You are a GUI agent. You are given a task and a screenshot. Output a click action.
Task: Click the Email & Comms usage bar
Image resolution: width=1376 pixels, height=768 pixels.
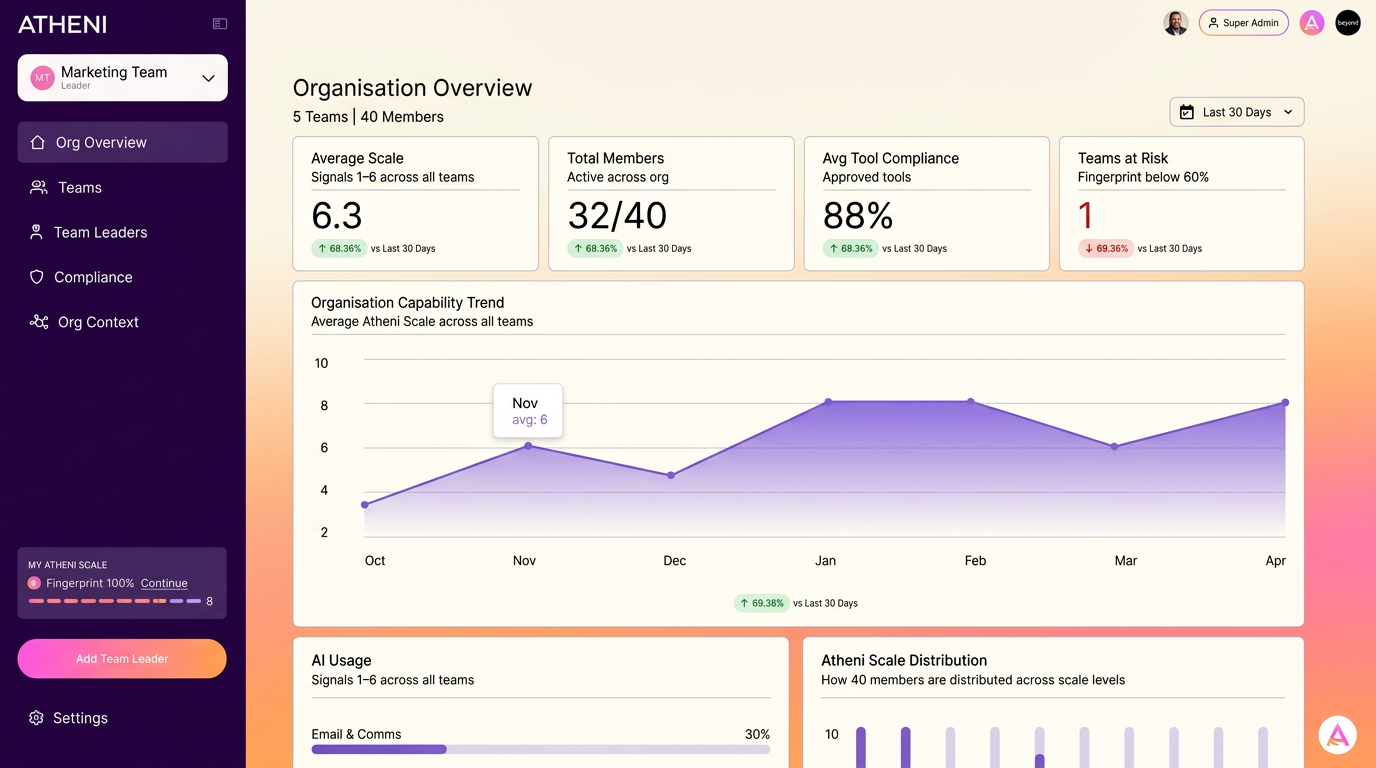click(541, 749)
